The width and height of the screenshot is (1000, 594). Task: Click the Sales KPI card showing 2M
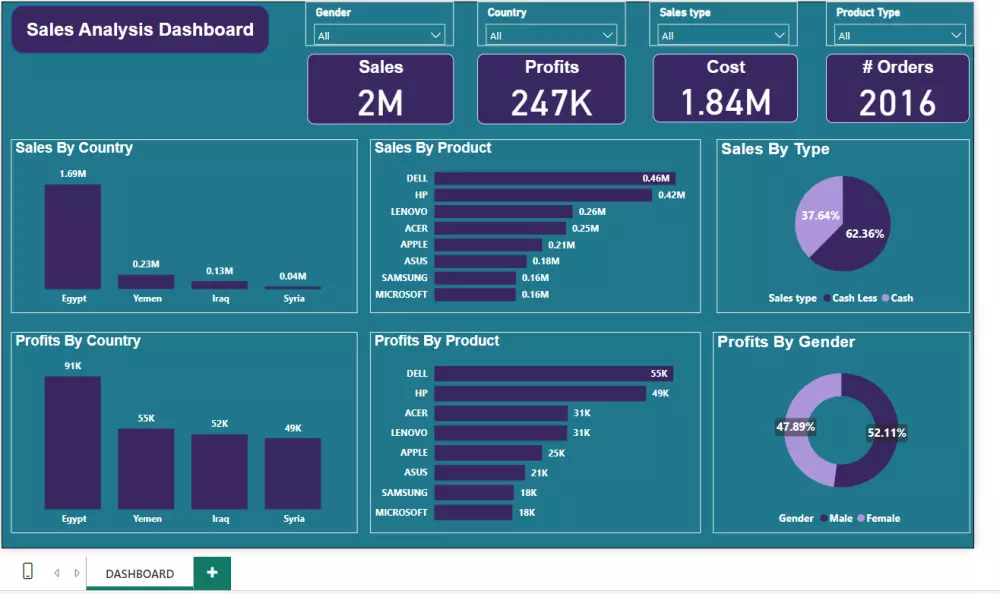pyautogui.click(x=380, y=88)
